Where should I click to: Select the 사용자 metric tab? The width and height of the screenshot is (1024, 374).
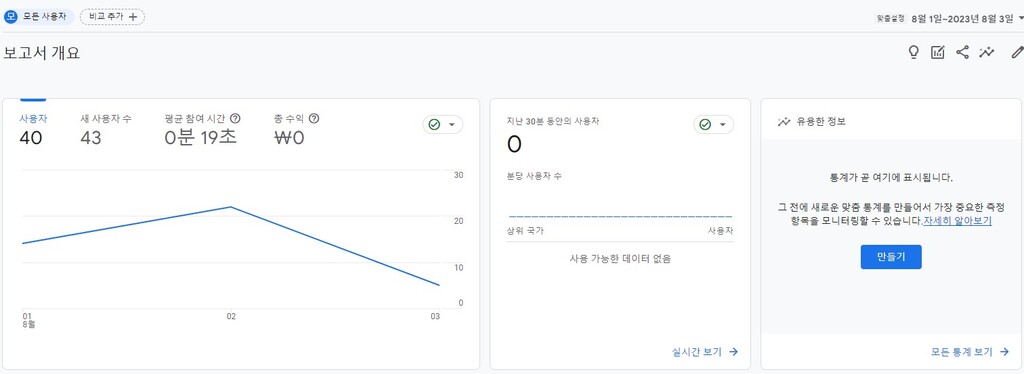click(33, 129)
